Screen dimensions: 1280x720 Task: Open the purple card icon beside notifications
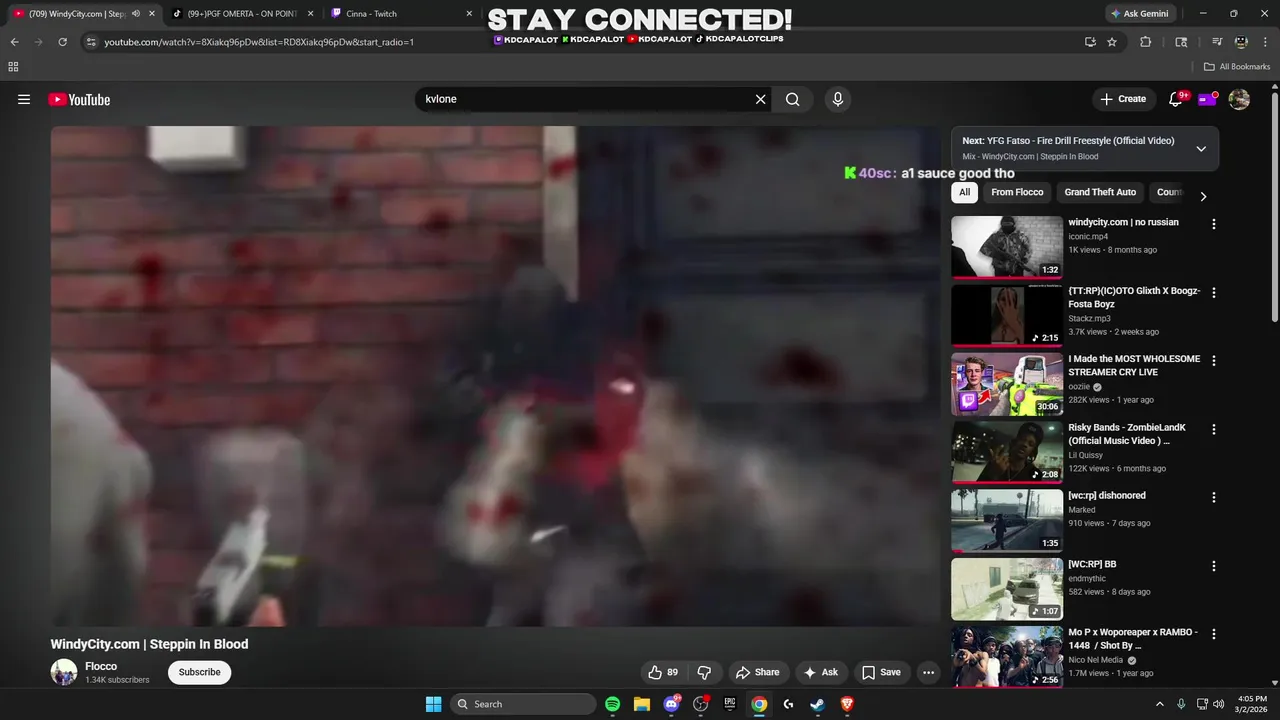tap(1207, 99)
